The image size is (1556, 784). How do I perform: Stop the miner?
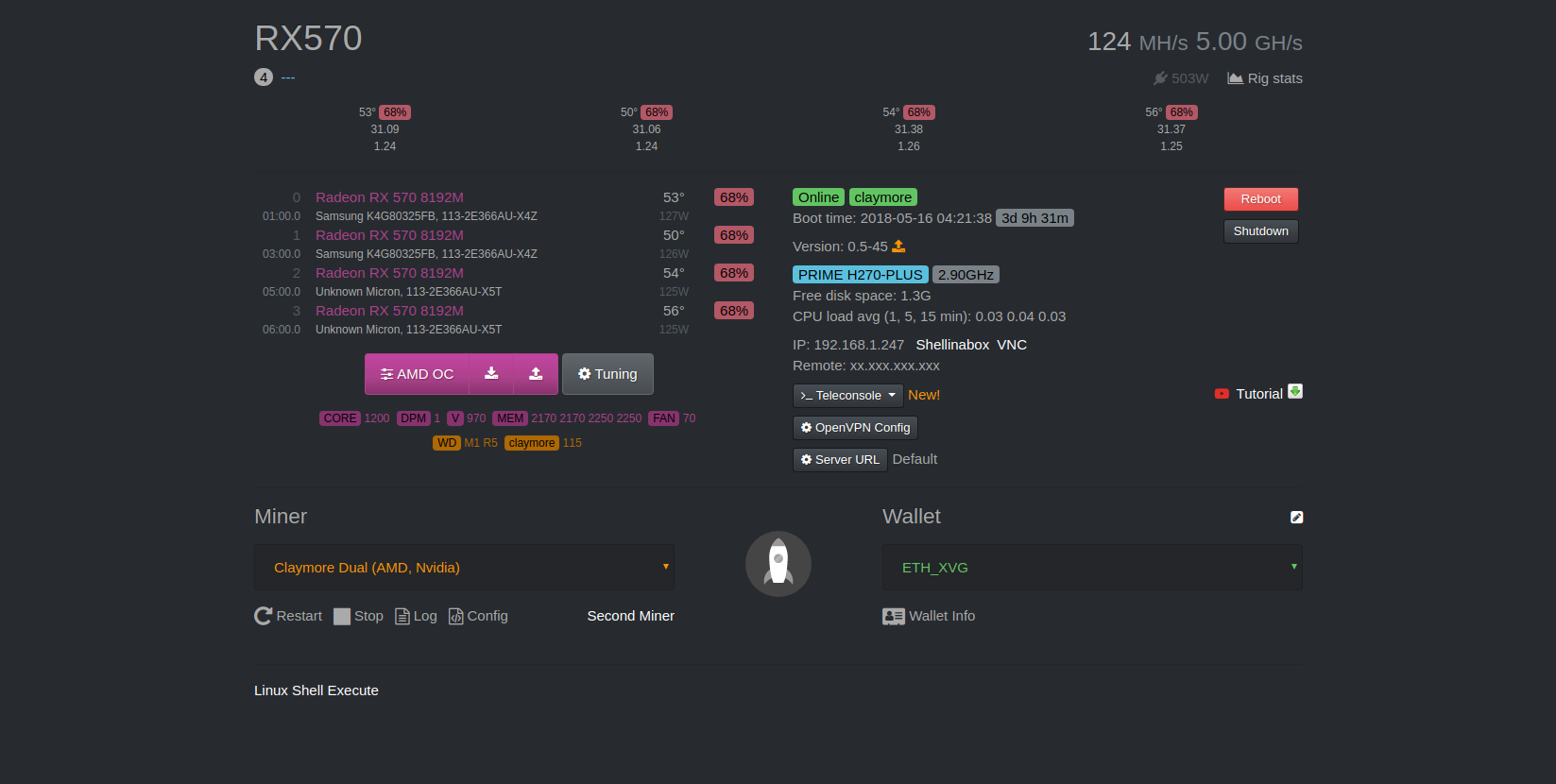(x=358, y=616)
